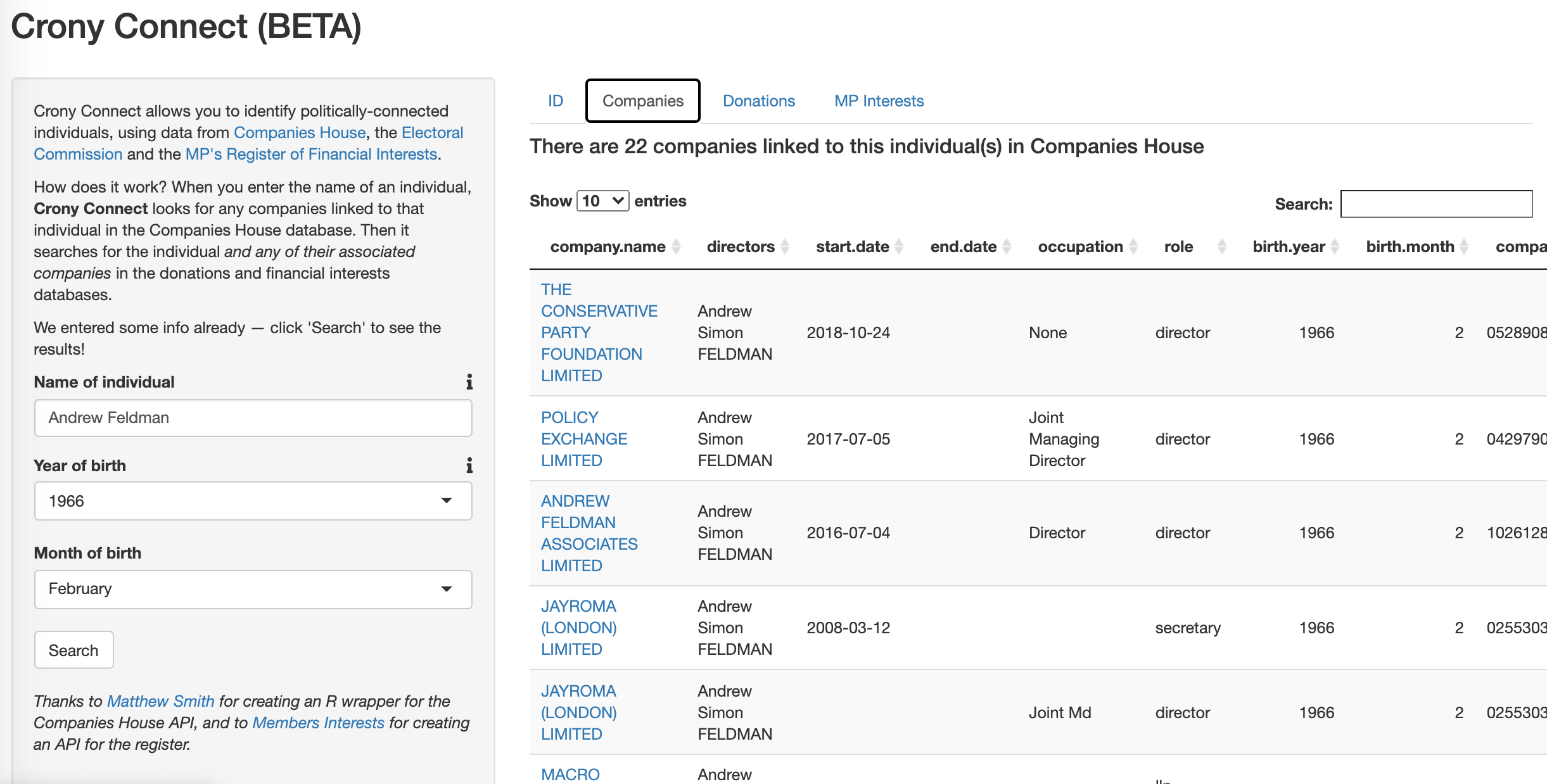
Task: Open JAYROMA (LONDON) LIMITED secretary row link
Action: 579,628
